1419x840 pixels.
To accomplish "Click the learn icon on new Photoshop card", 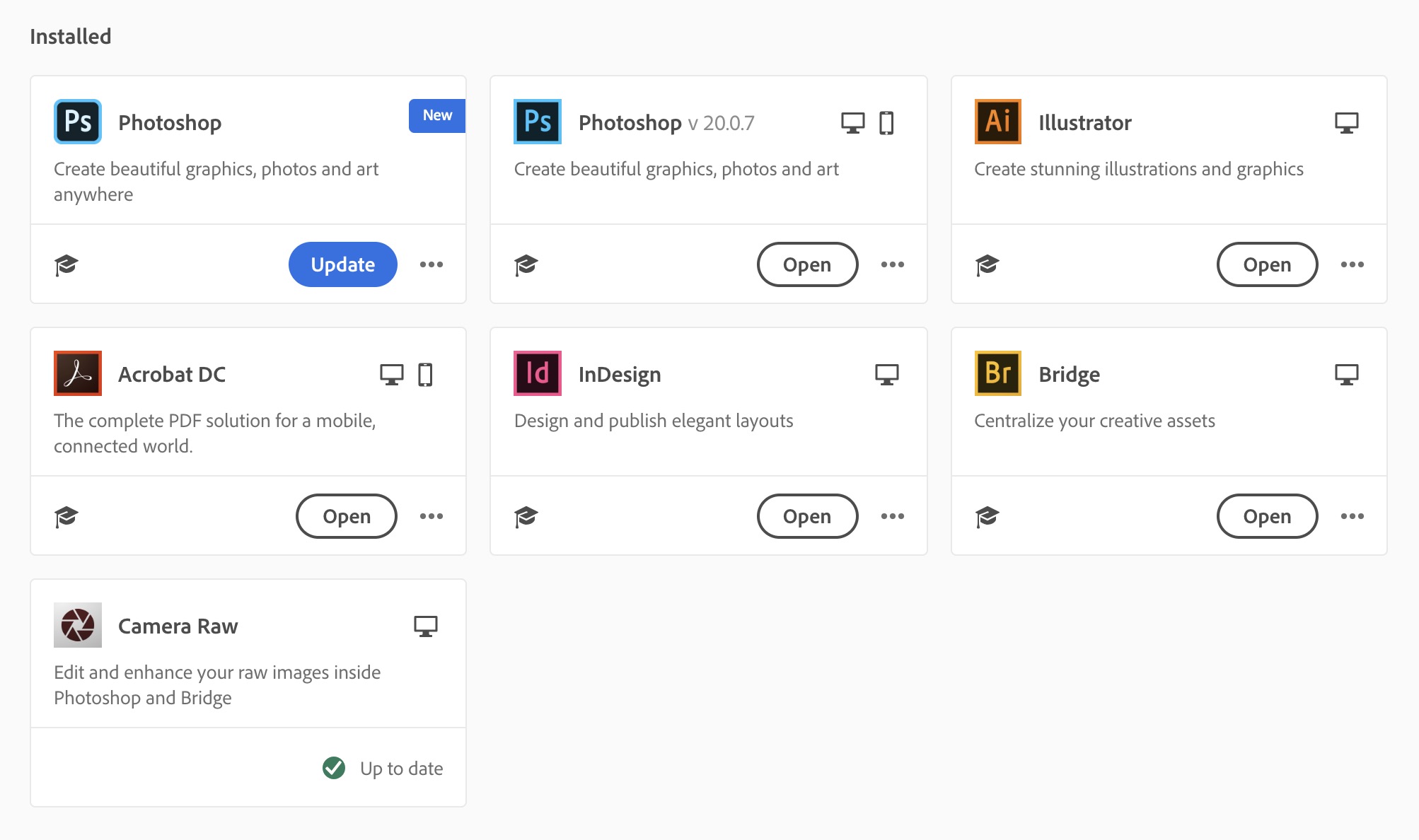I will tap(66, 265).
